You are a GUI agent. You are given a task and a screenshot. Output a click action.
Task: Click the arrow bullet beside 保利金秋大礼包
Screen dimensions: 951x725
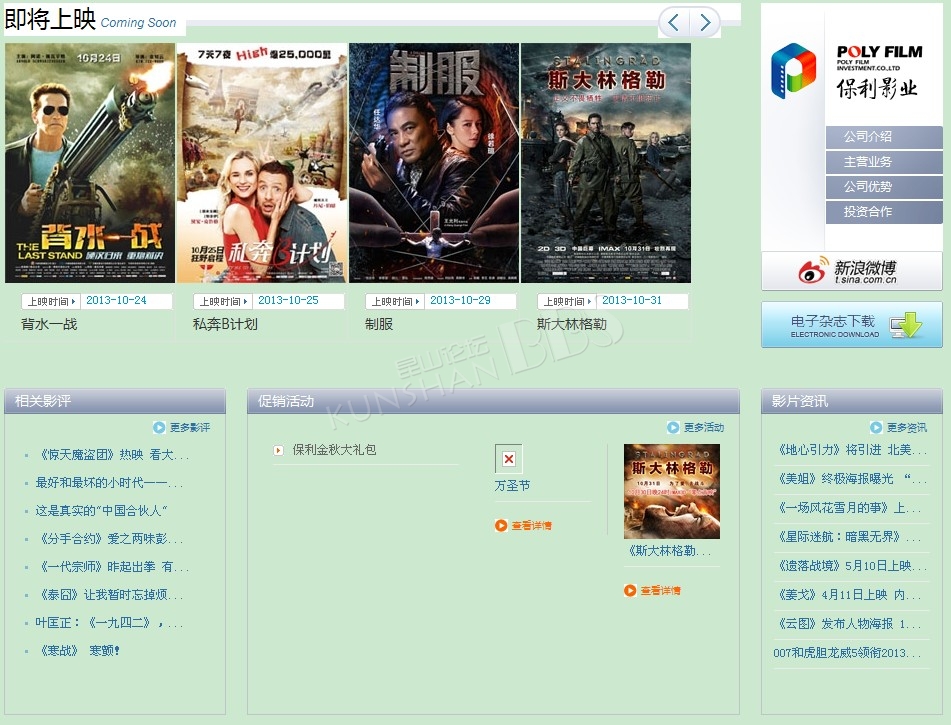[278, 450]
